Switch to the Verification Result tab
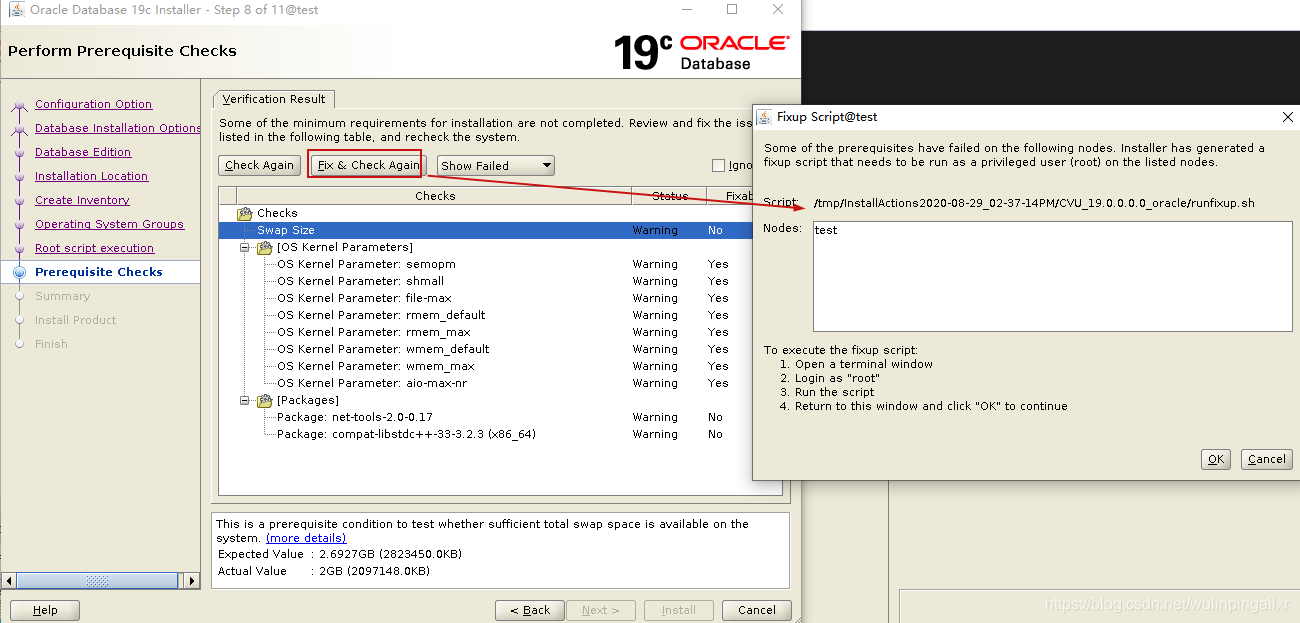Image resolution: width=1300 pixels, height=623 pixels. point(274,99)
